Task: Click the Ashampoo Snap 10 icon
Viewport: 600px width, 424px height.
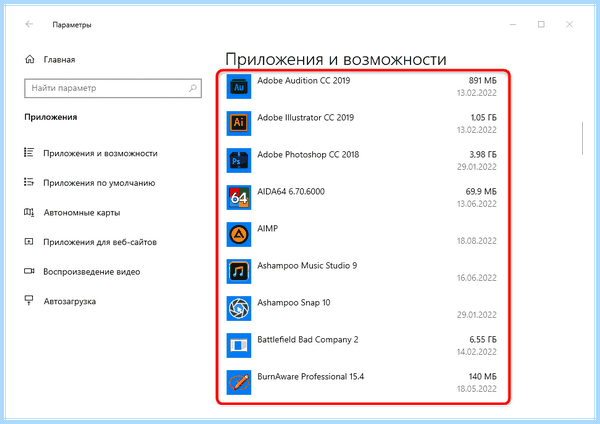Action: pyautogui.click(x=239, y=308)
